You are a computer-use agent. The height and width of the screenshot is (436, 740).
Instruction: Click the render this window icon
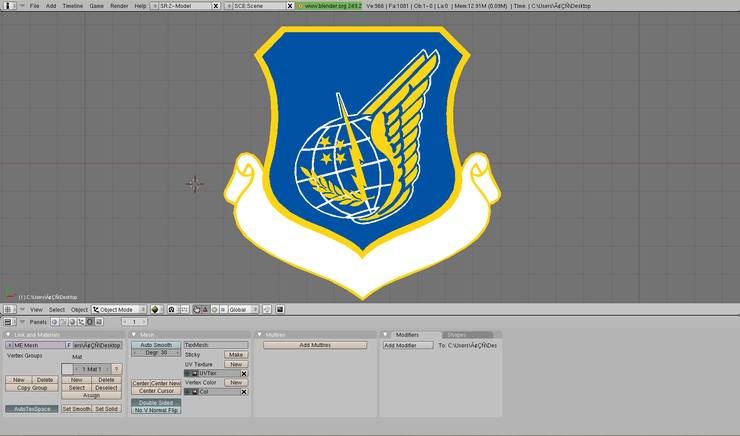[280, 310]
